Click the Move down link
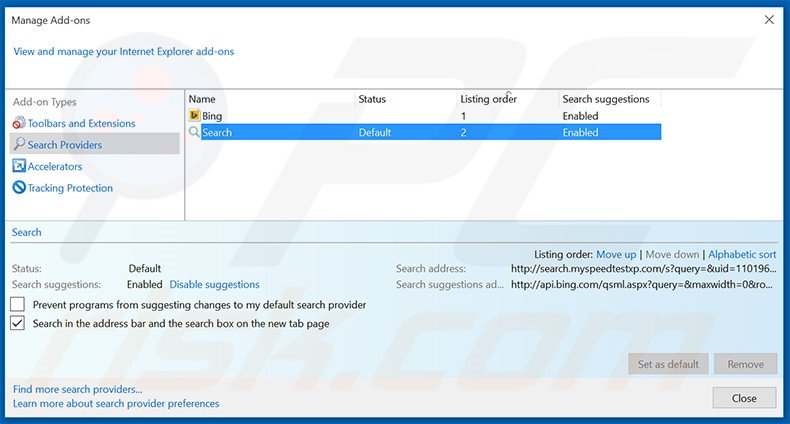Screen dimensions: 790x424 pyautogui.click(x=672, y=254)
